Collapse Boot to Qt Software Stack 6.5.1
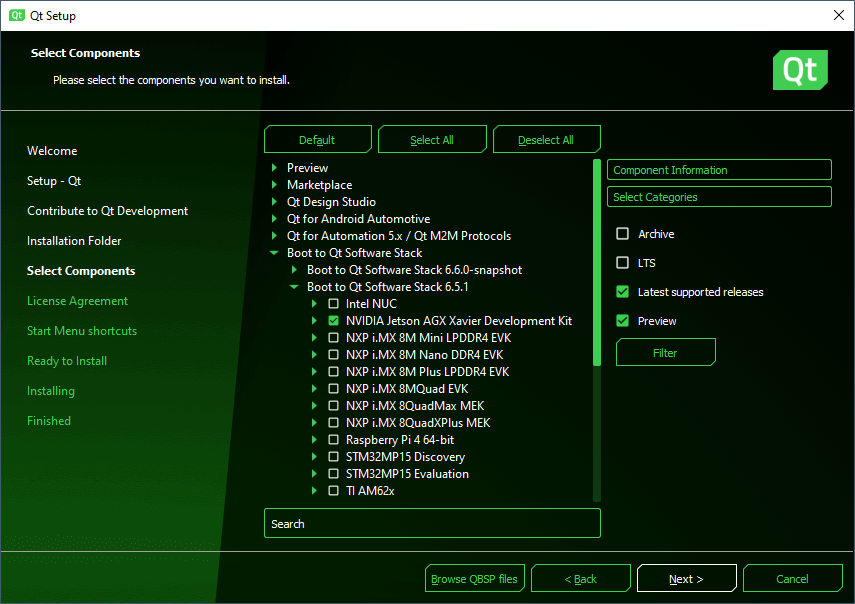The width and height of the screenshot is (855, 604). click(x=294, y=287)
